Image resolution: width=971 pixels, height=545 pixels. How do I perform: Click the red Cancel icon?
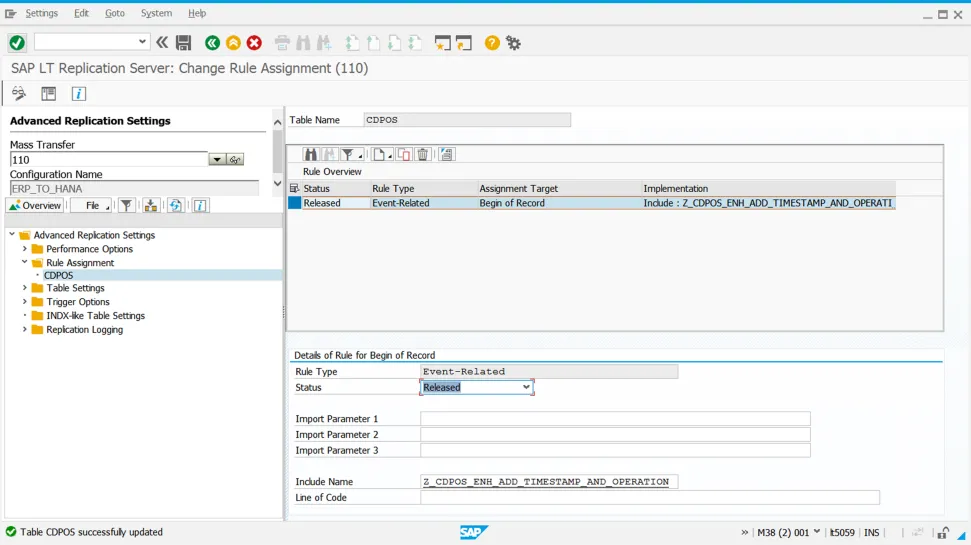[x=254, y=43]
